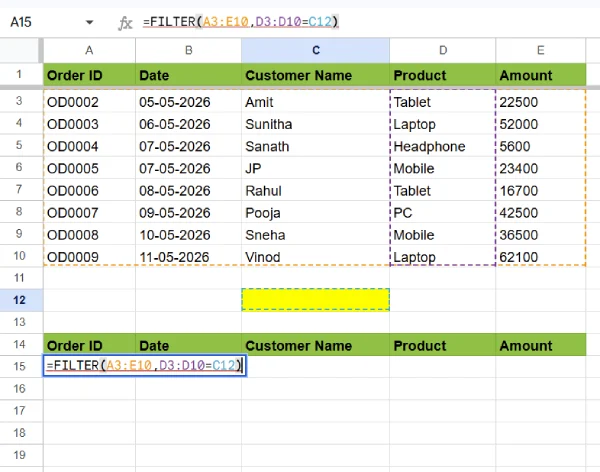Click the yellow highlighted cell C12

point(315,300)
